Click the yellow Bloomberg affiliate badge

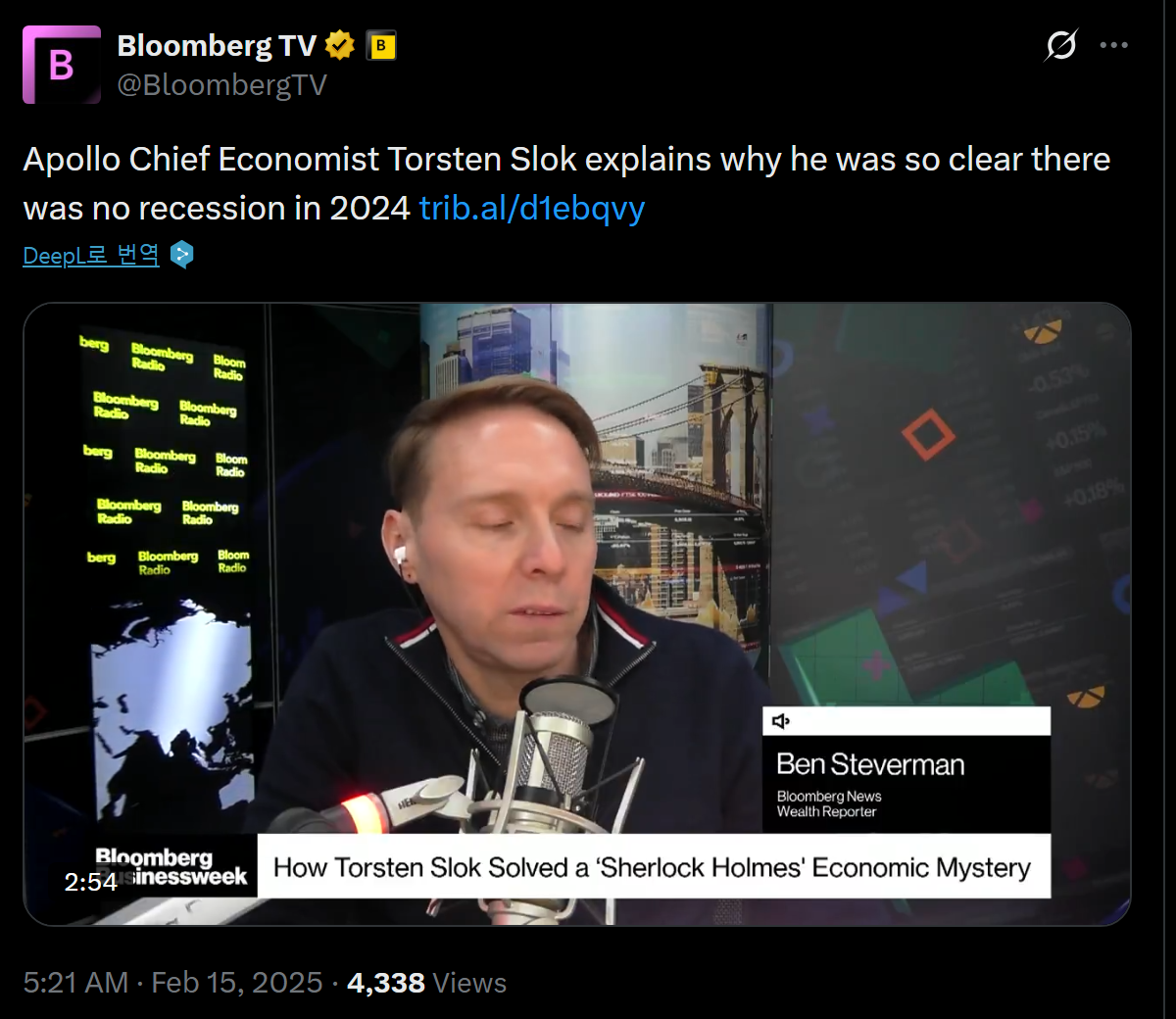click(381, 45)
